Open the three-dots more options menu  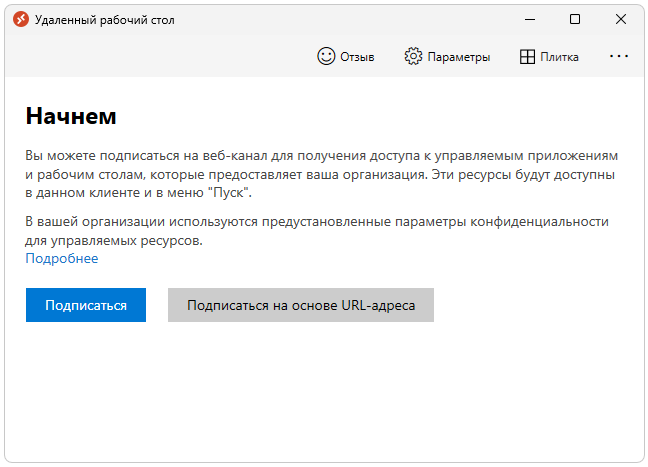[619, 56]
